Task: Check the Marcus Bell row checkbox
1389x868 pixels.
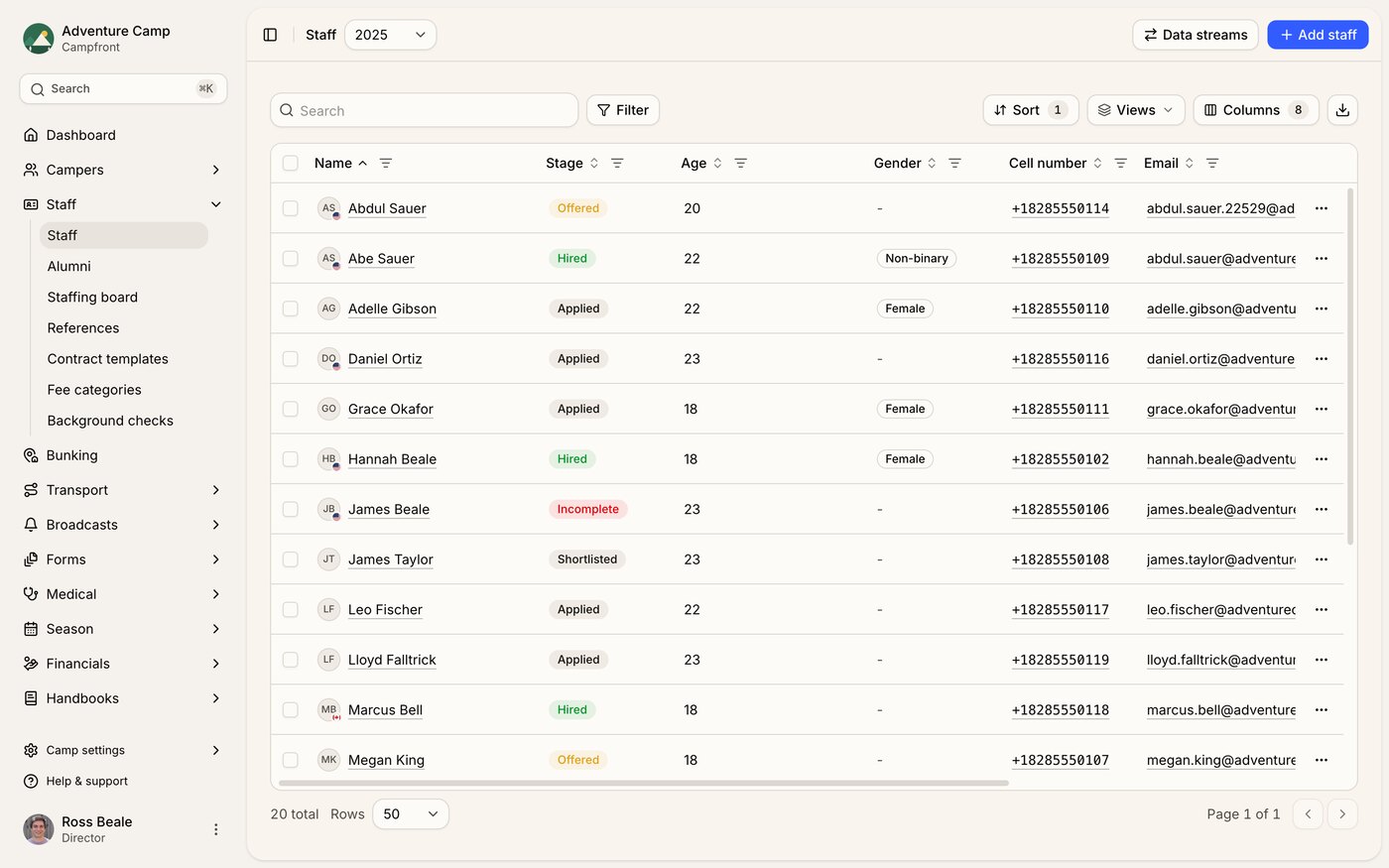Action: [291, 709]
